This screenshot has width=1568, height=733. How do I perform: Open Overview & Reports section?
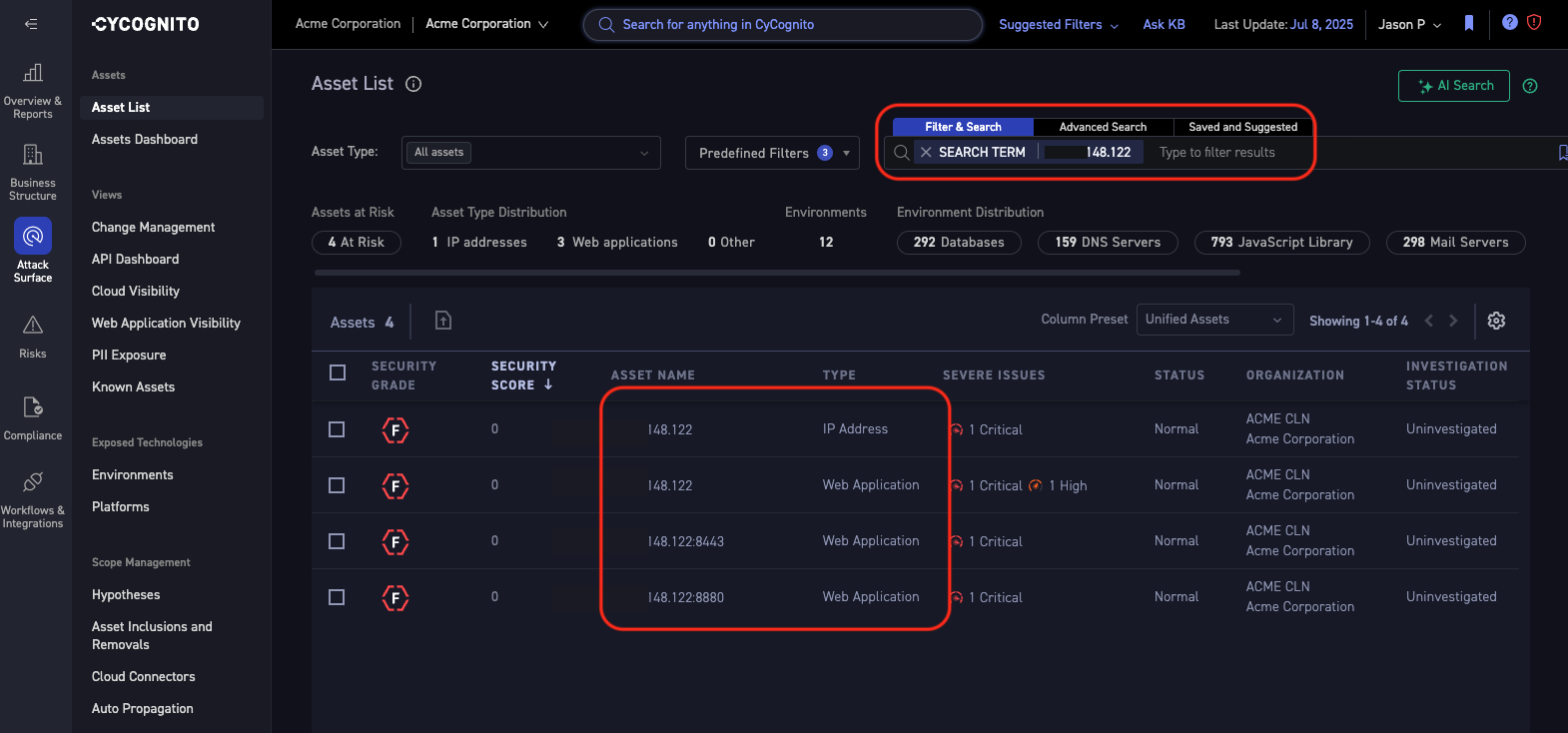point(33,91)
